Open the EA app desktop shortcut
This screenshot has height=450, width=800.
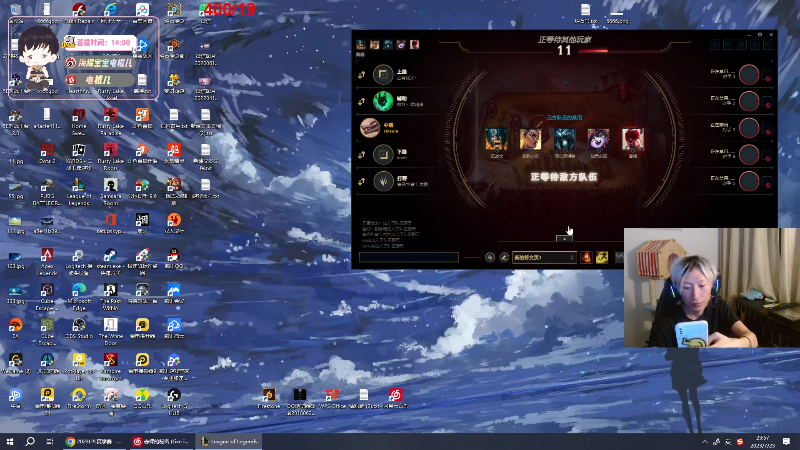tap(15, 329)
